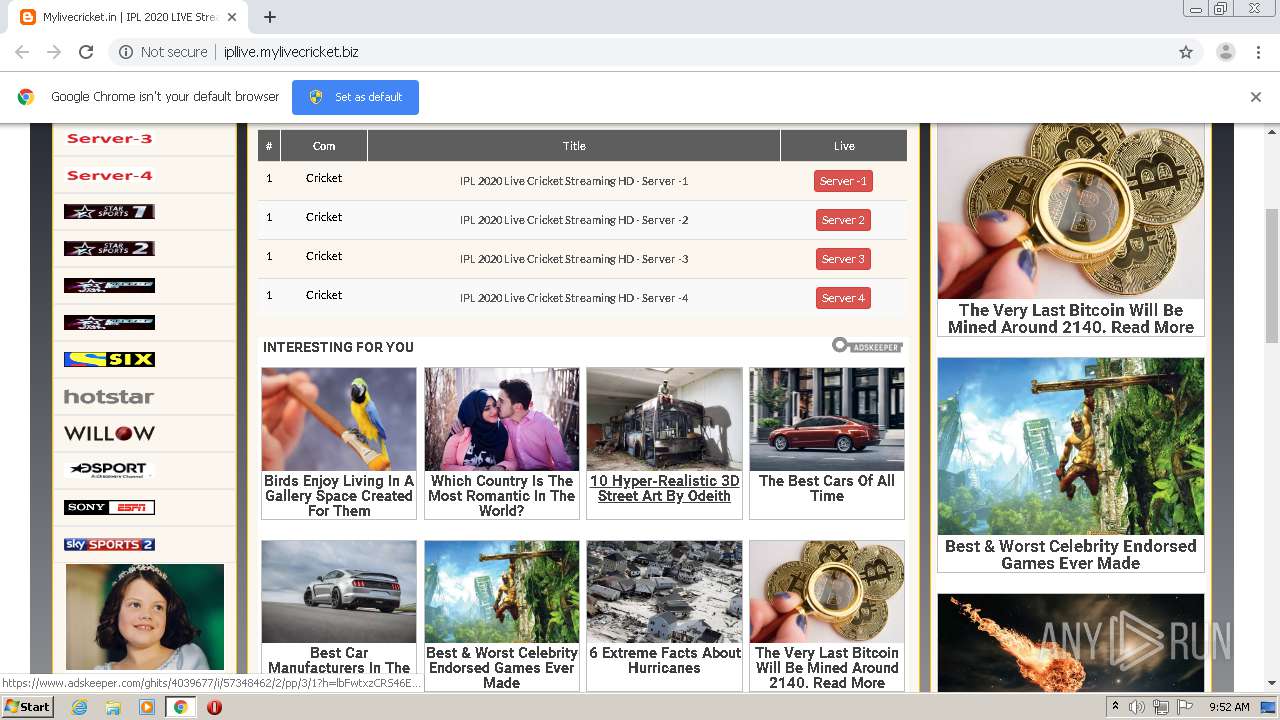This screenshot has width=1280, height=720.
Task: Click the address bar URL iplive.mylivecricket.biz
Action: (291, 52)
